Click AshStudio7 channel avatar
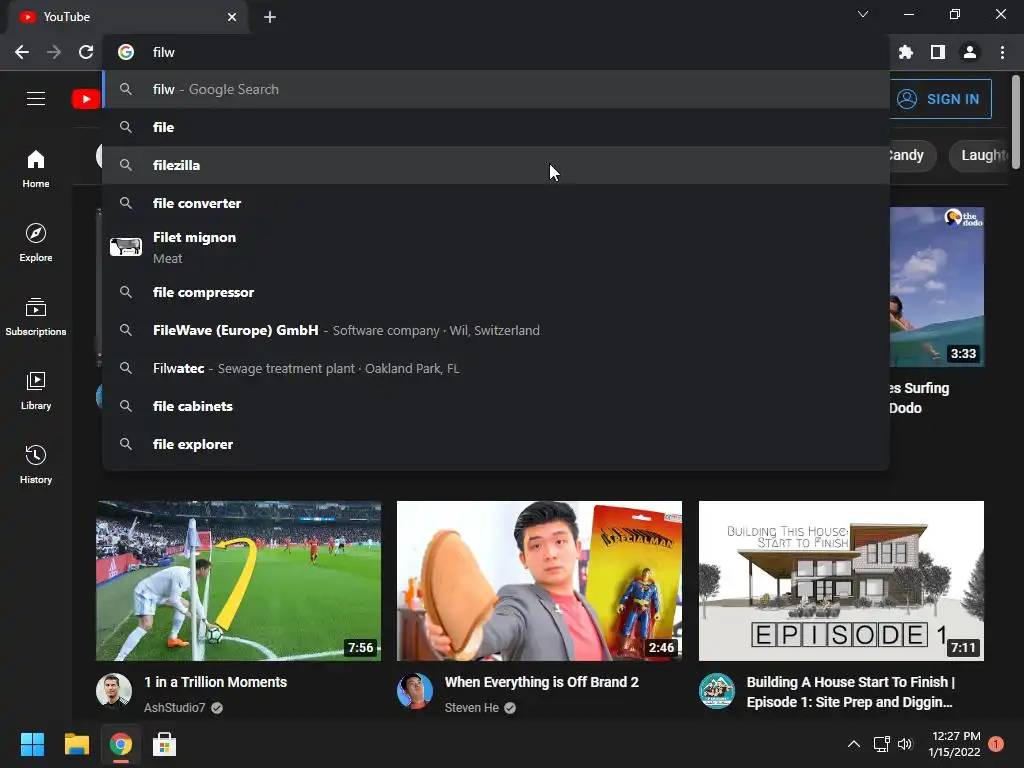 [x=114, y=691]
